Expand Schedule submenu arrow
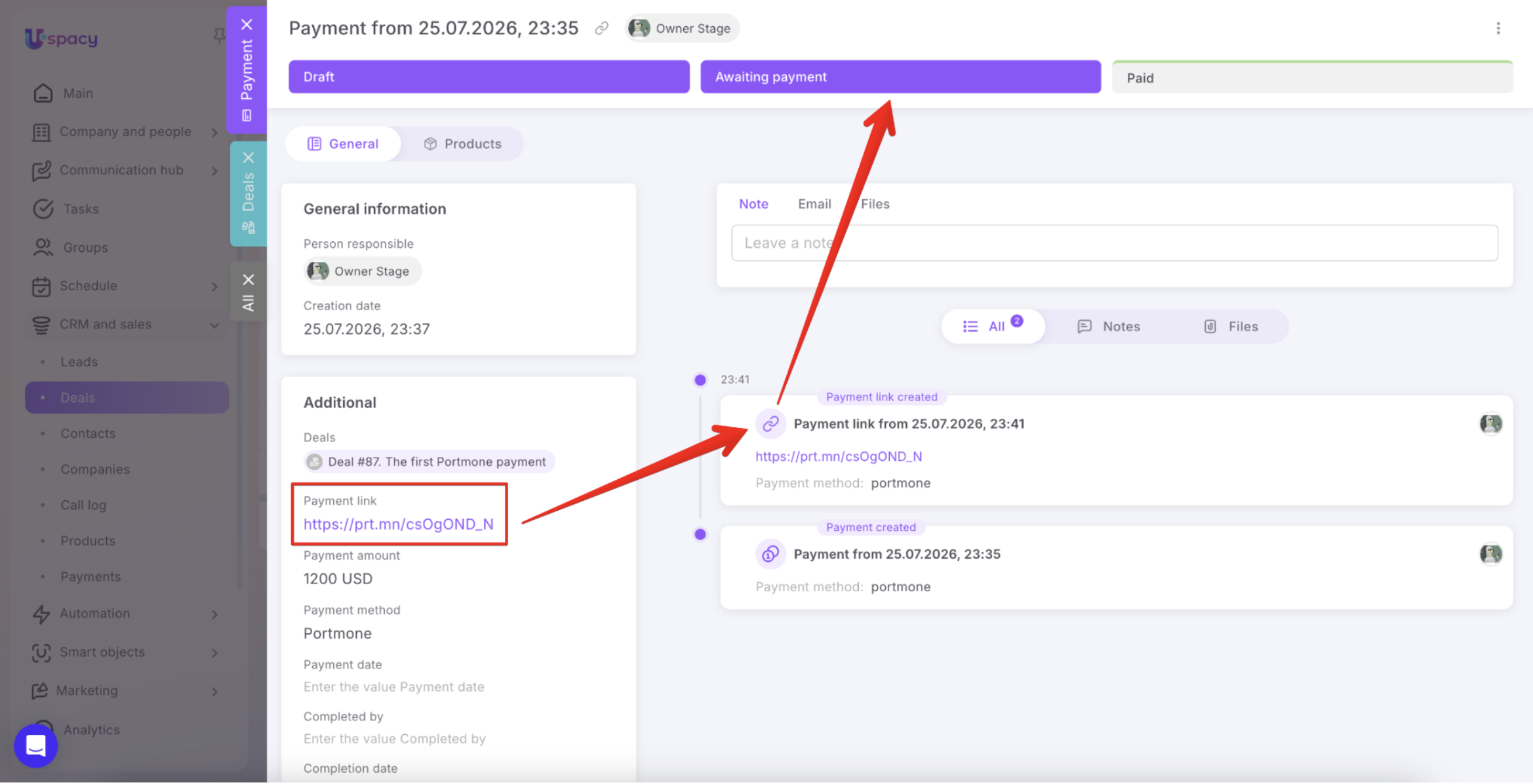The width and height of the screenshot is (1533, 784). pos(214,287)
